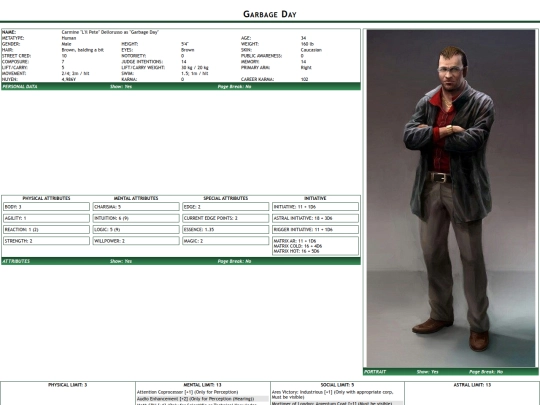Click the Judge Intentions value 14
This screenshot has height=405, width=540.
(184, 61)
